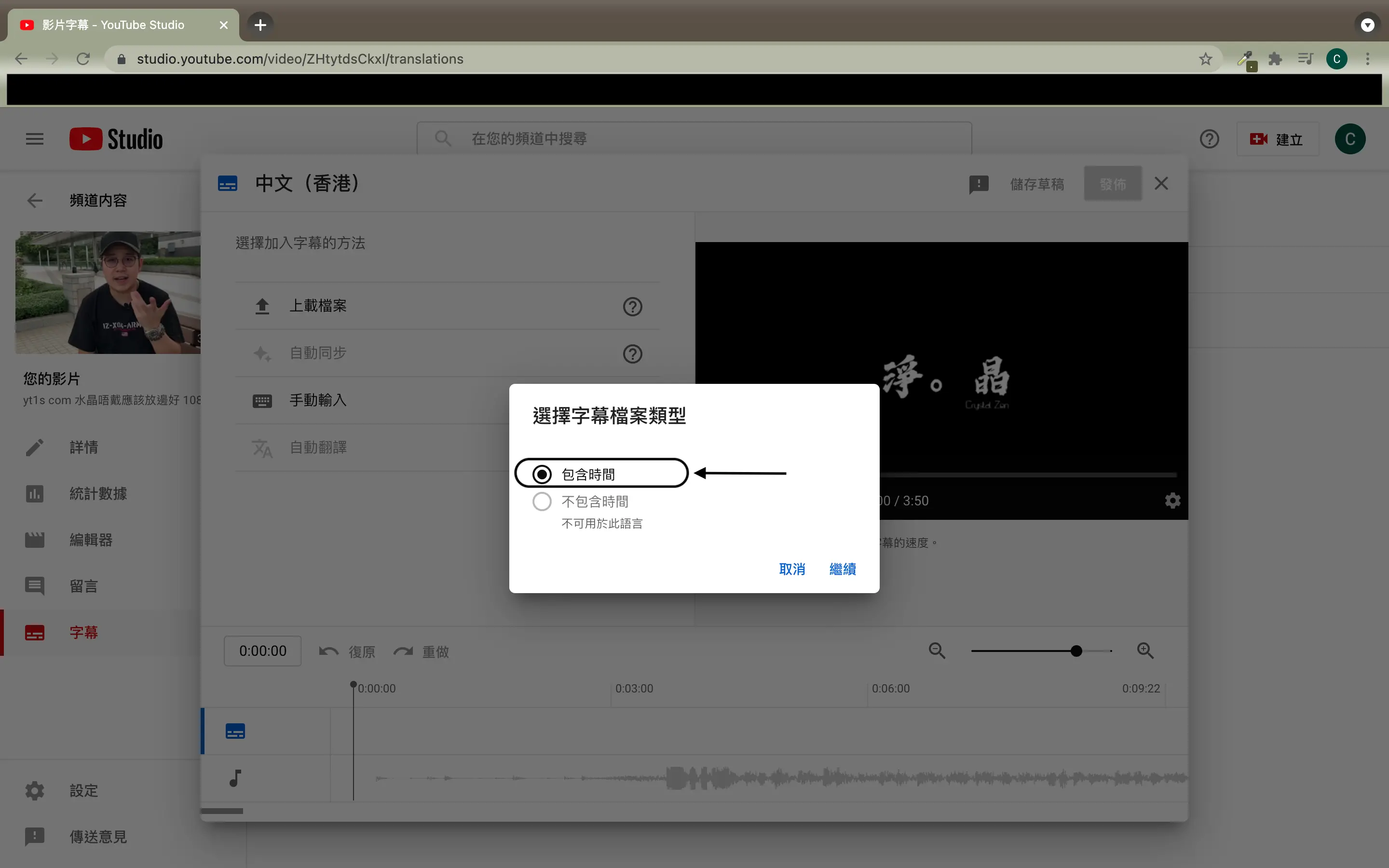Click the 手動輸入 keyboard icon
The width and height of the screenshot is (1389, 868).
(x=262, y=401)
